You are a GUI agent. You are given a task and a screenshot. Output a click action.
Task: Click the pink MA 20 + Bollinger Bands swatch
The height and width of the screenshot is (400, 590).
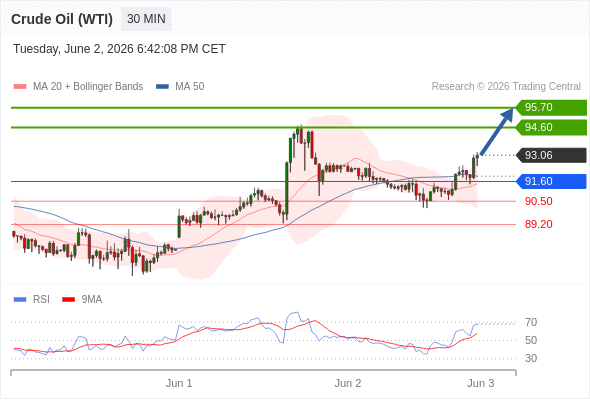click(20, 87)
